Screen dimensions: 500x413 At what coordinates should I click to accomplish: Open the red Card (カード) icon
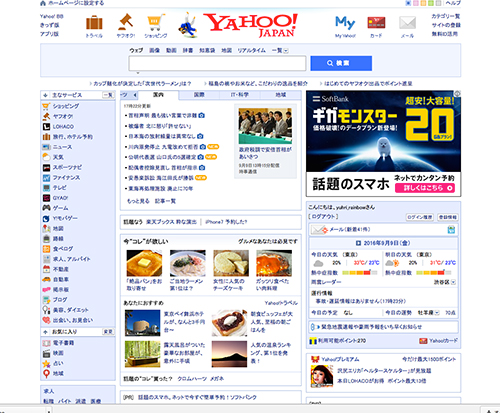tap(376, 23)
